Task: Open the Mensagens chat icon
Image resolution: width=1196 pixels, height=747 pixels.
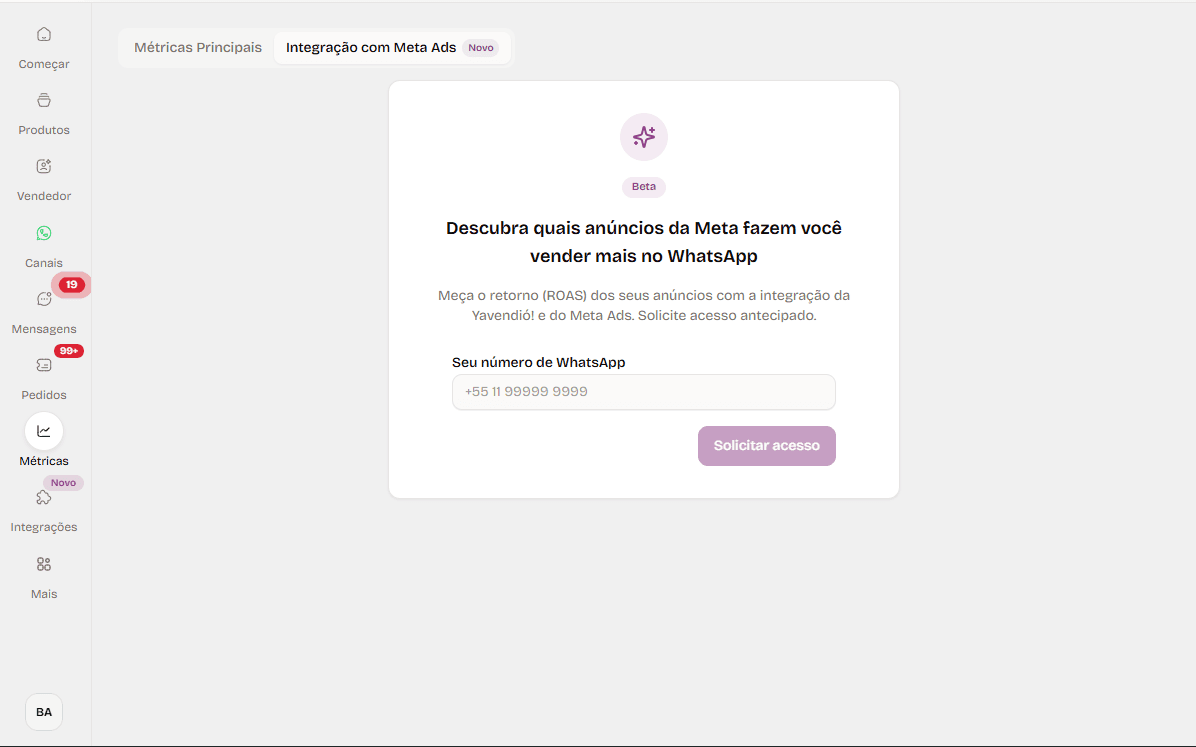Action: tap(43, 299)
